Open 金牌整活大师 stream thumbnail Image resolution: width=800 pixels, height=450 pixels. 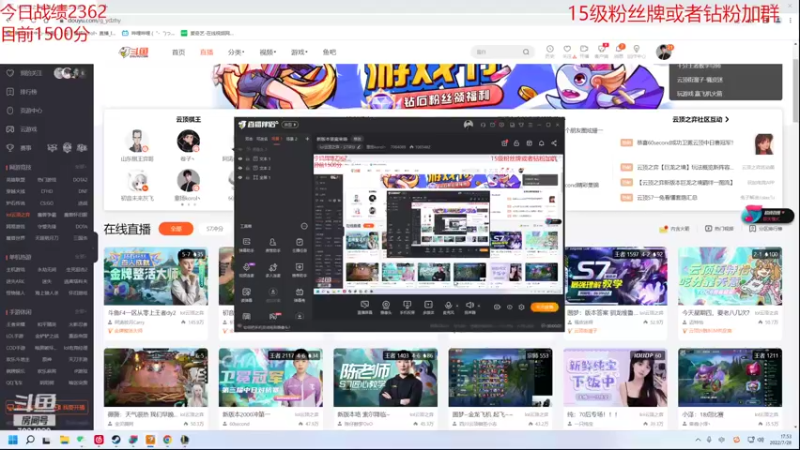pos(156,277)
